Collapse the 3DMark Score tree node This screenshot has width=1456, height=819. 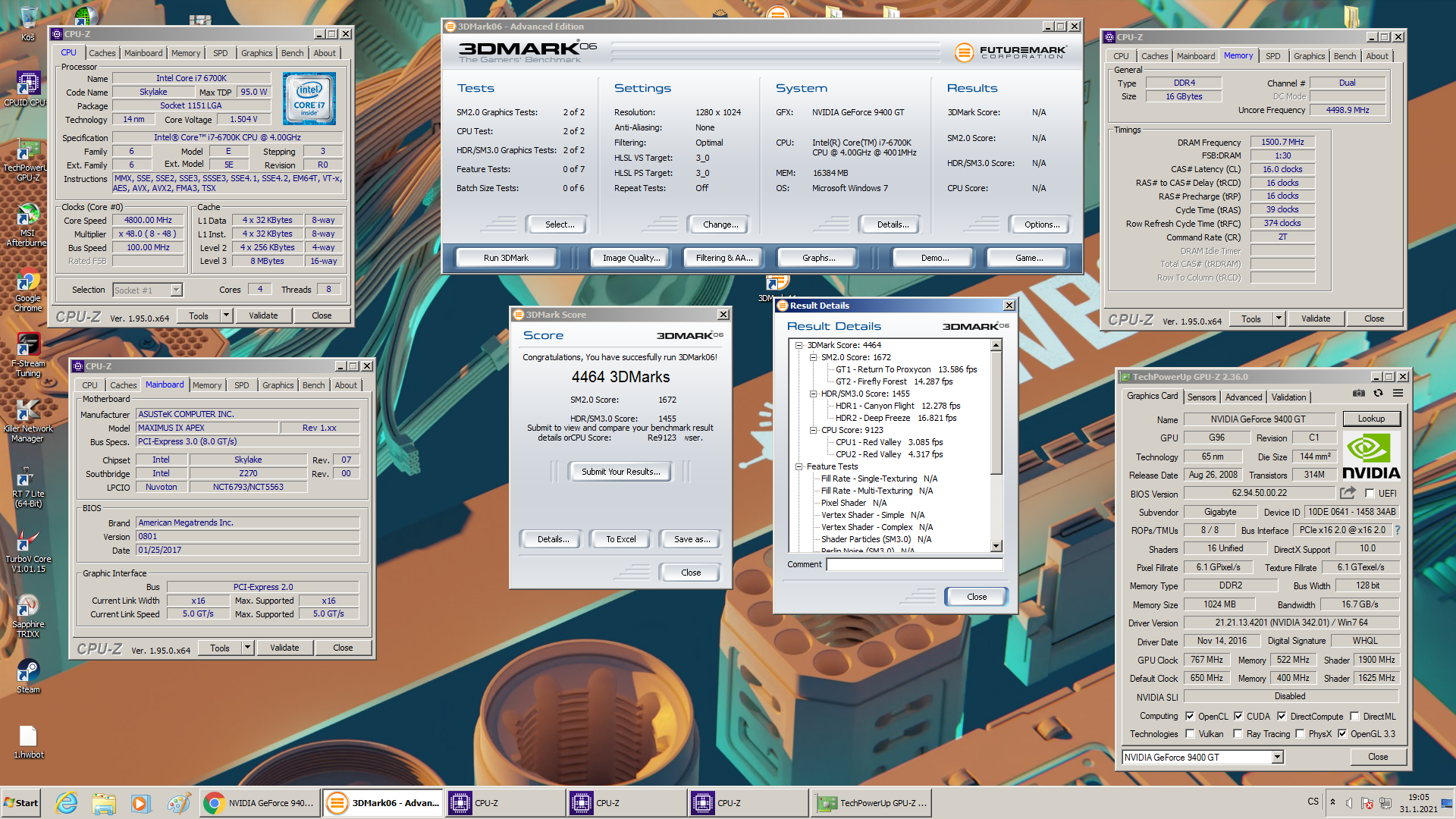799,345
